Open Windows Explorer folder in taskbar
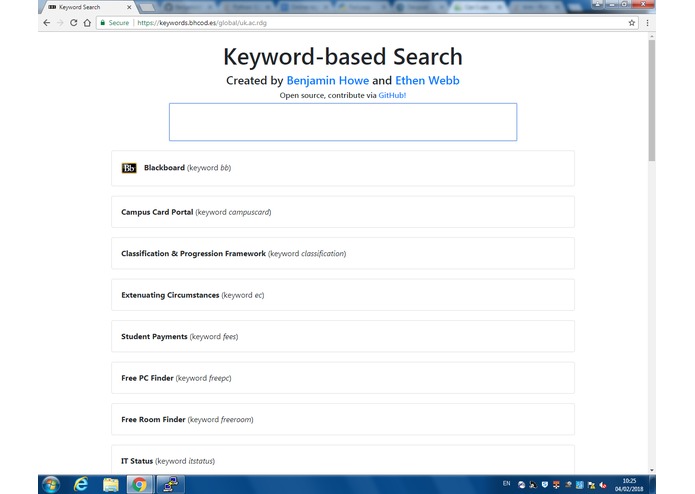This screenshot has width=695, height=494. pos(110,484)
